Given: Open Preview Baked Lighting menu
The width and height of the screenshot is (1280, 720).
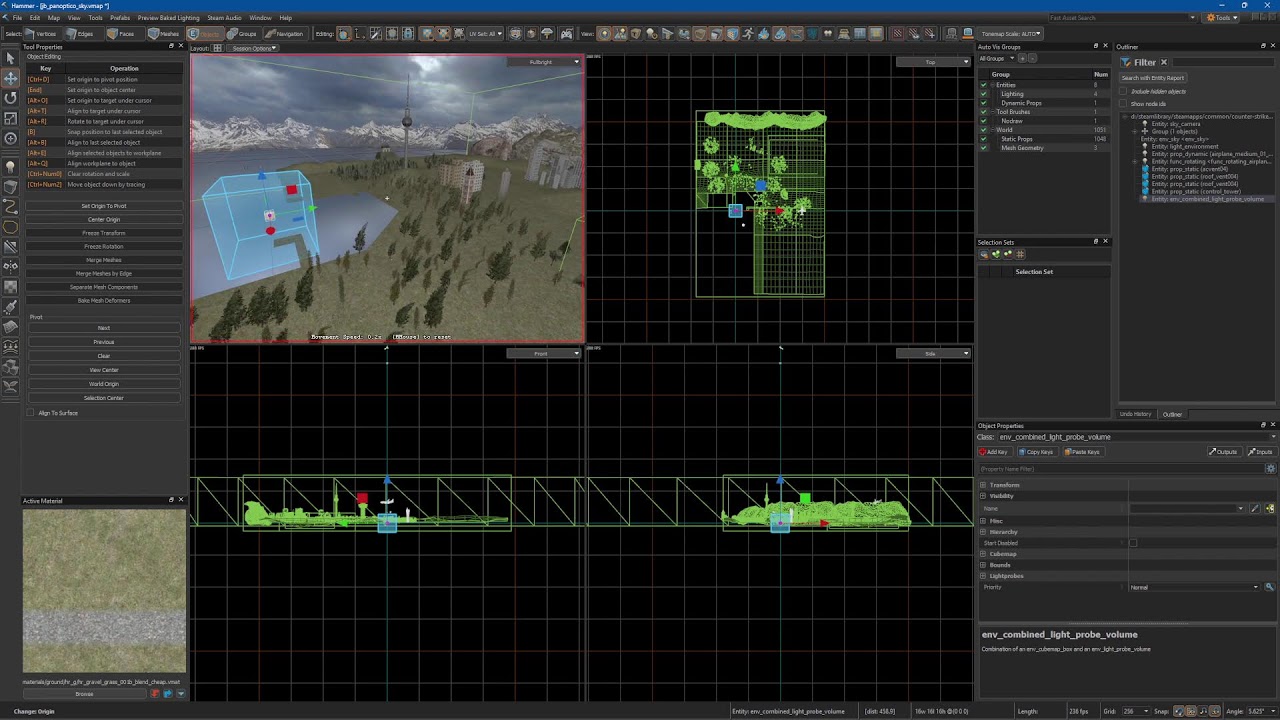Looking at the screenshot, I should click(x=168, y=18).
